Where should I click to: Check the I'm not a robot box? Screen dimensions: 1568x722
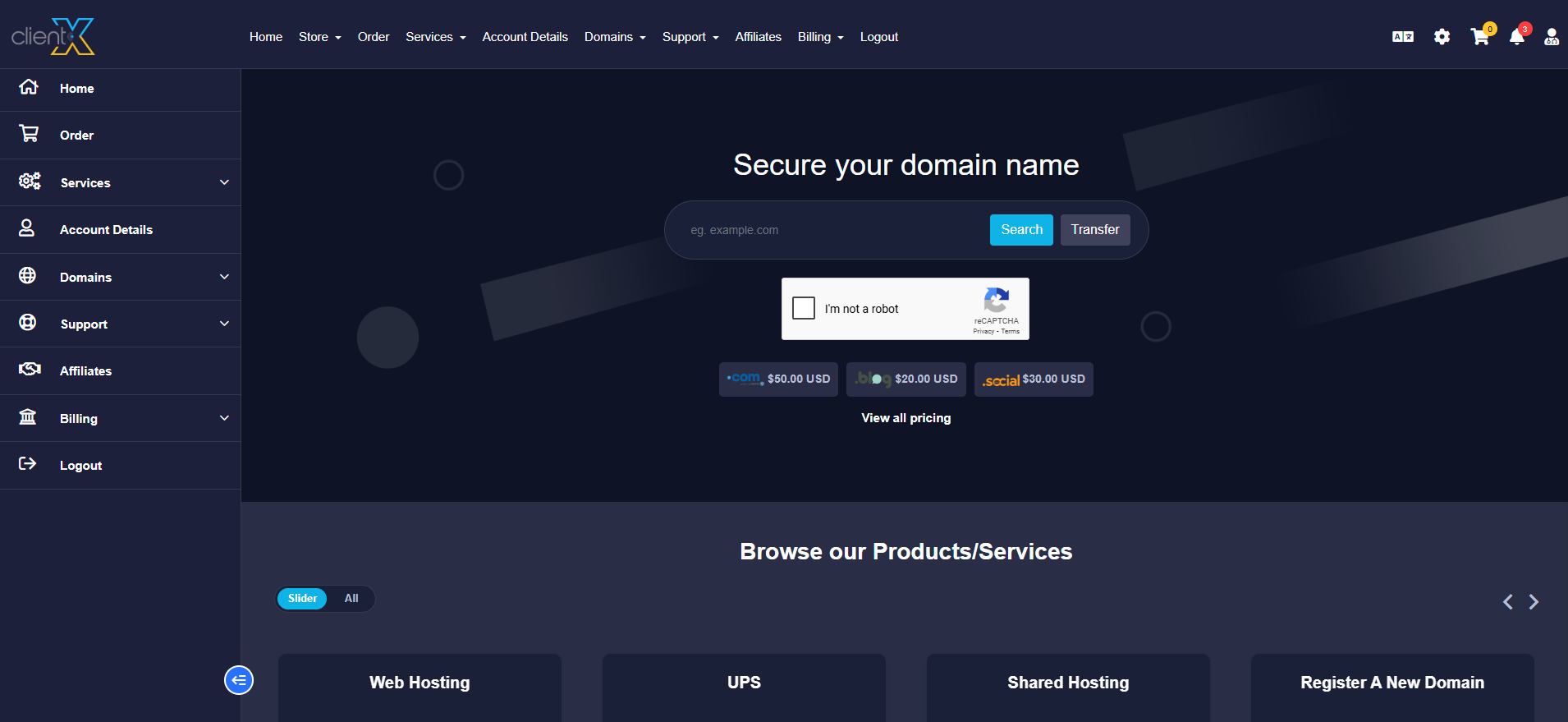click(804, 308)
